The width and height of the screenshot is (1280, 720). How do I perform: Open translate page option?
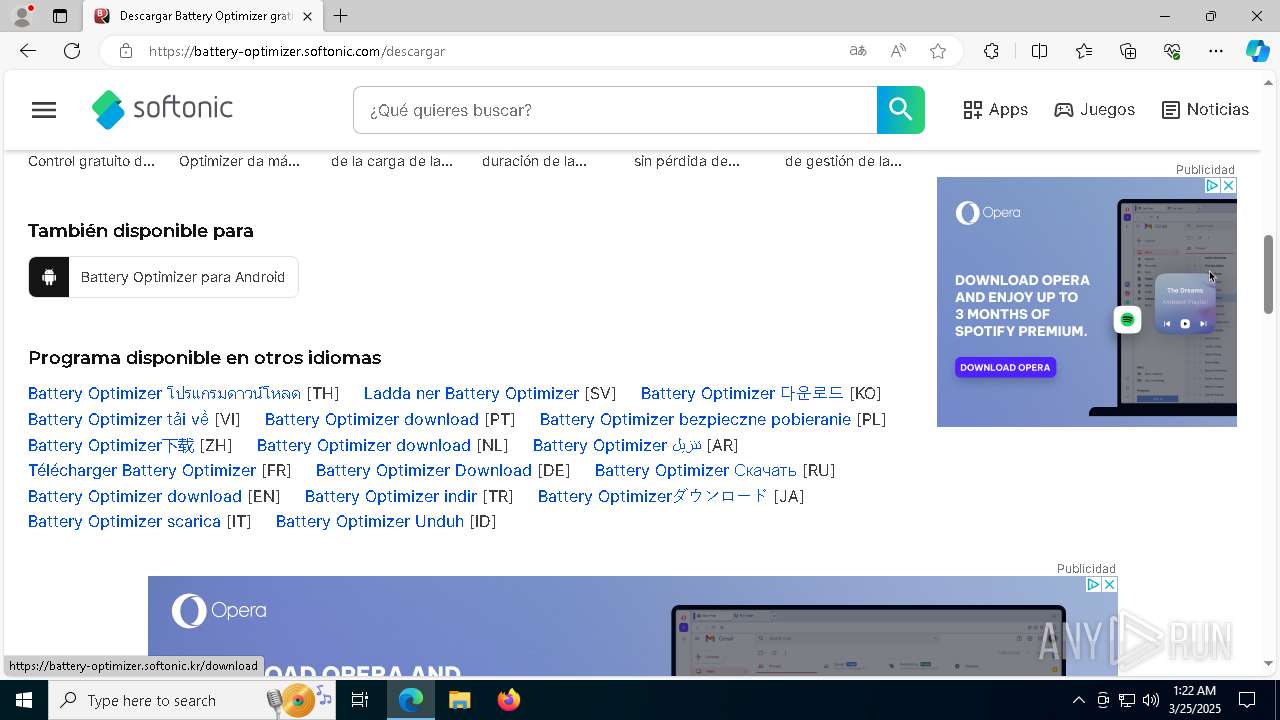pos(857,51)
